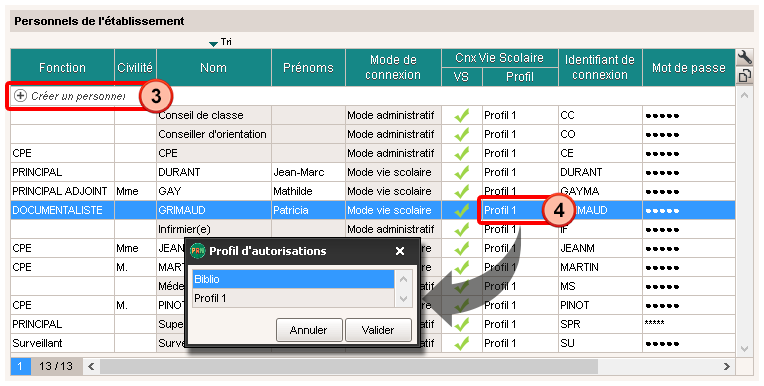Click the PRN icon in dialog title
Image resolution: width=764 pixels, height=386 pixels.
198,251
